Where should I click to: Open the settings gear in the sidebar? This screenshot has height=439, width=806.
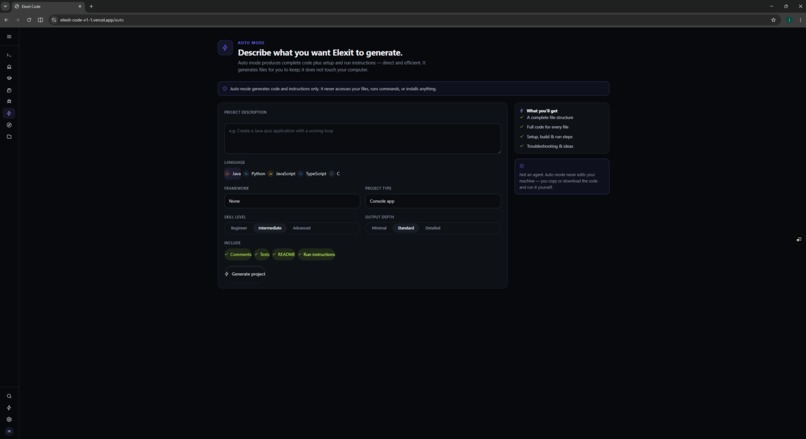tap(9, 419)
